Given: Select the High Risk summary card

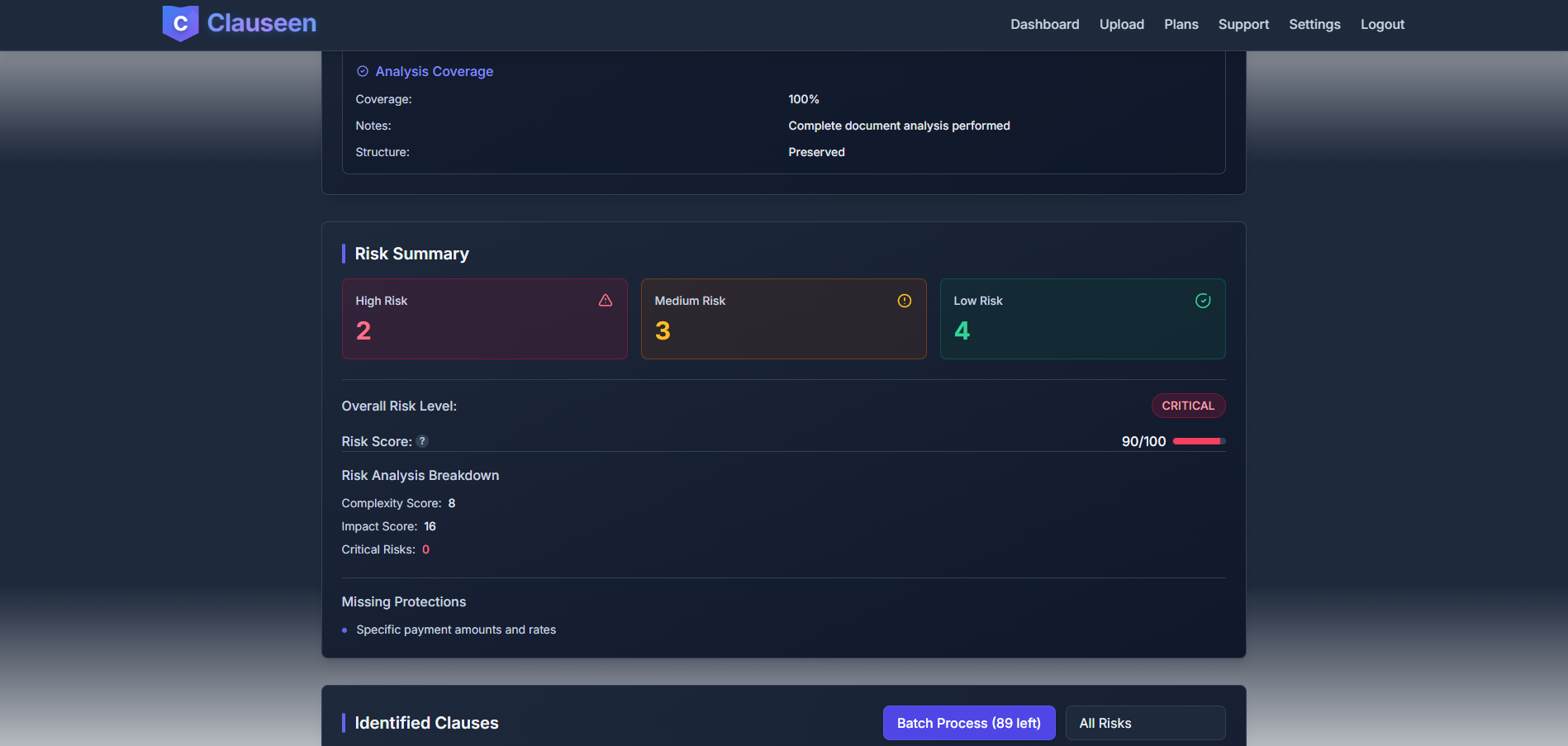Looking at the screenshot, I should (484, 319).
